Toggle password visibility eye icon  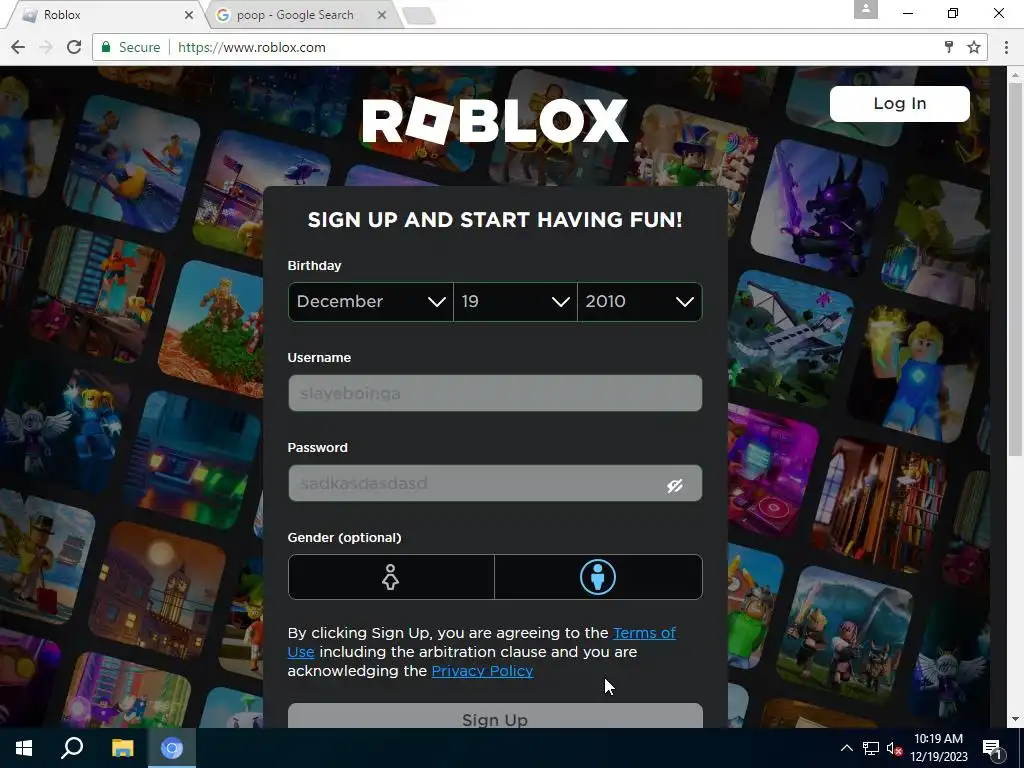[x=675, y=485]
